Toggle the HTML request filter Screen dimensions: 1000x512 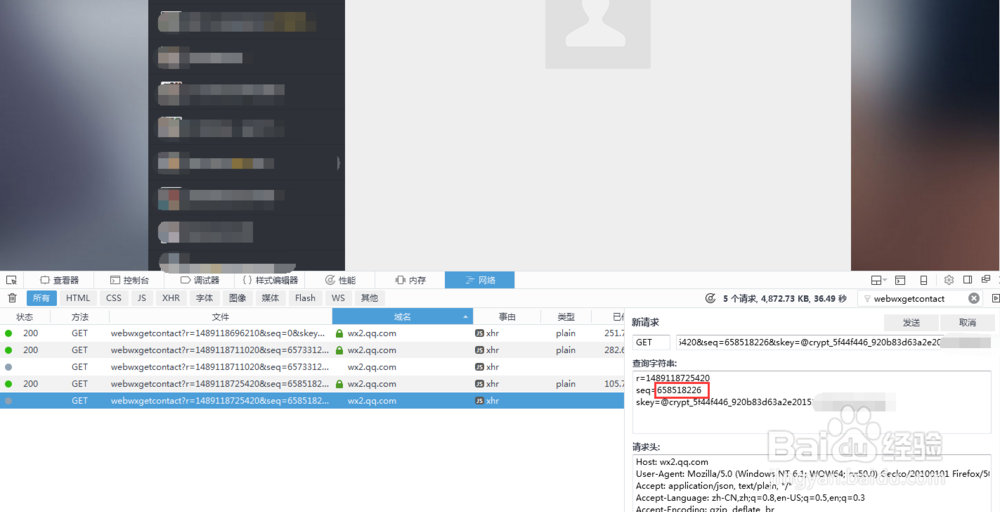pos(78,298)
